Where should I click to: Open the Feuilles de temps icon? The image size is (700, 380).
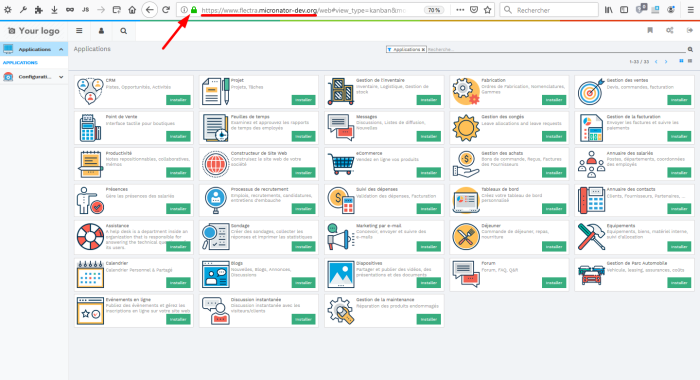(216, 128)
